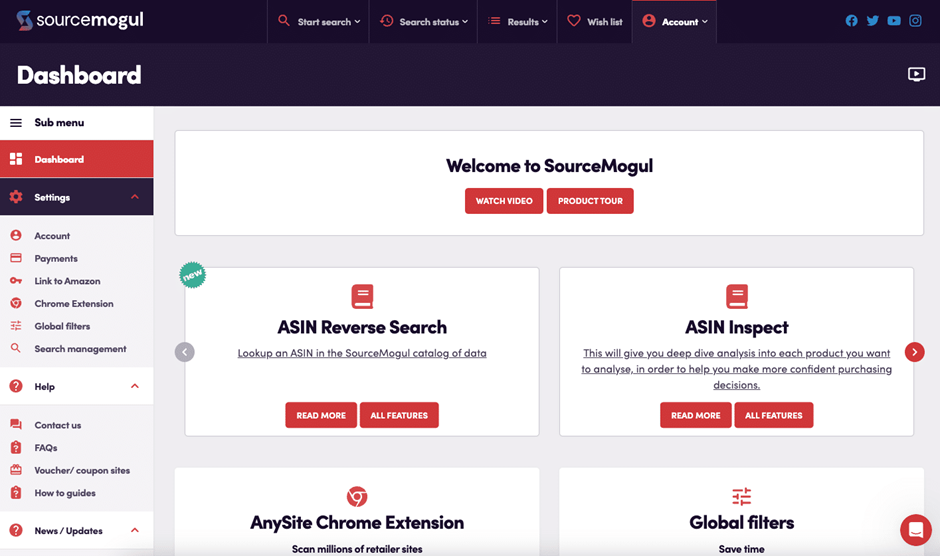Click the Voucher/coupon sites icon
Image resolution: width=940 pixels, height=556 pixels.
(16, 470)
